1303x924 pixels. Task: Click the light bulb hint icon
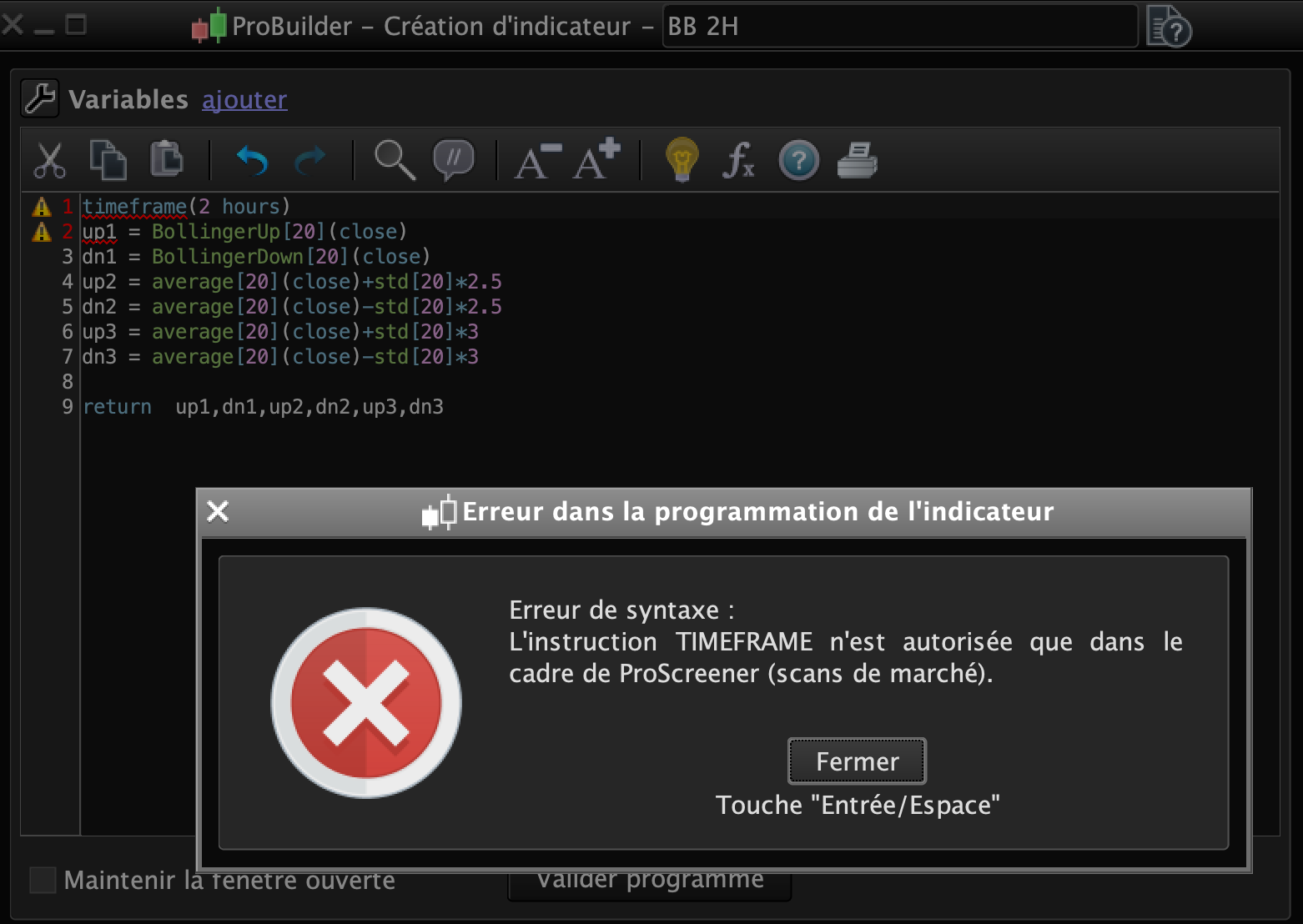coord(682,159)
